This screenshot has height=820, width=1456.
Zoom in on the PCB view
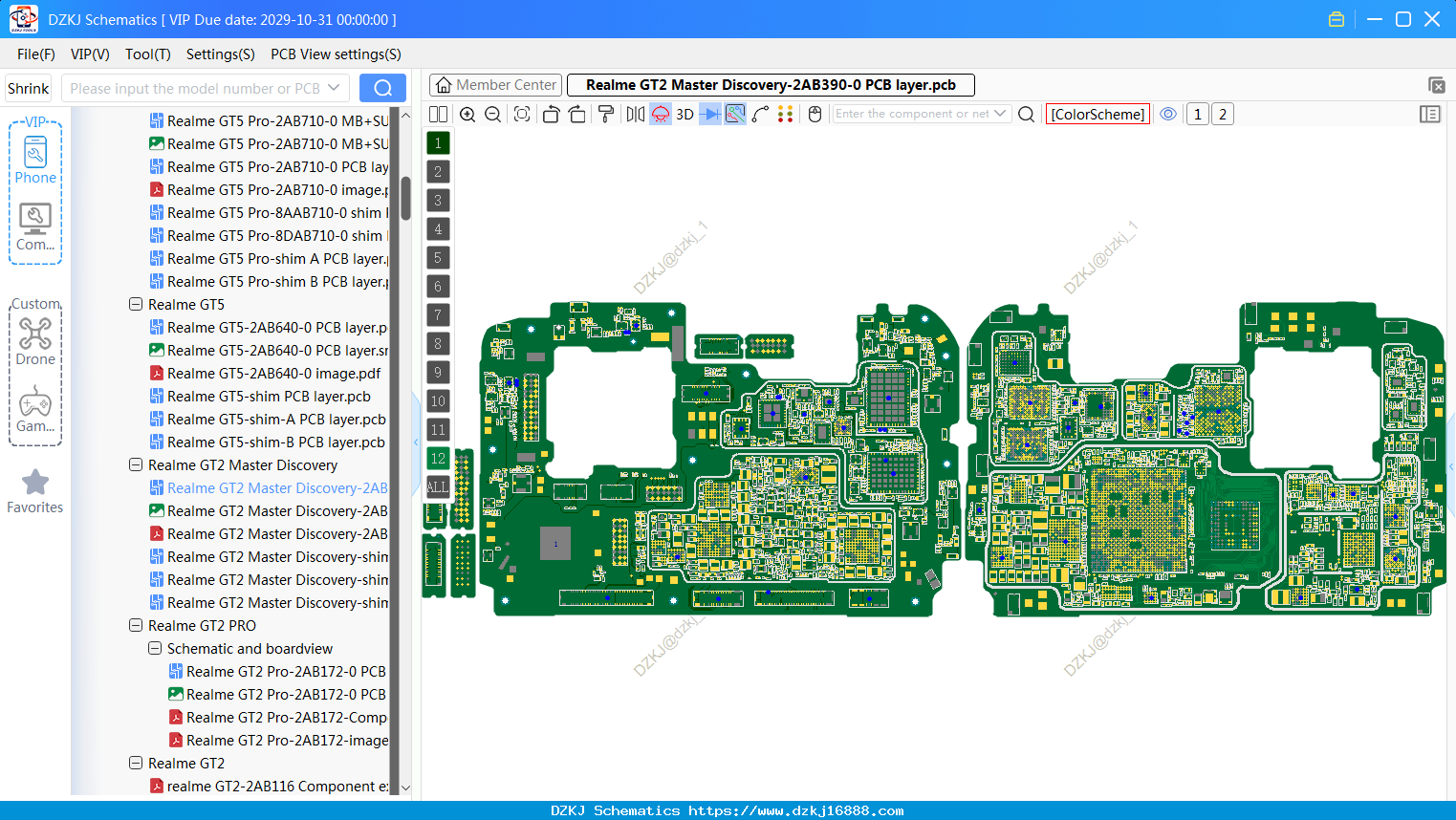click(x=467, y=114)
